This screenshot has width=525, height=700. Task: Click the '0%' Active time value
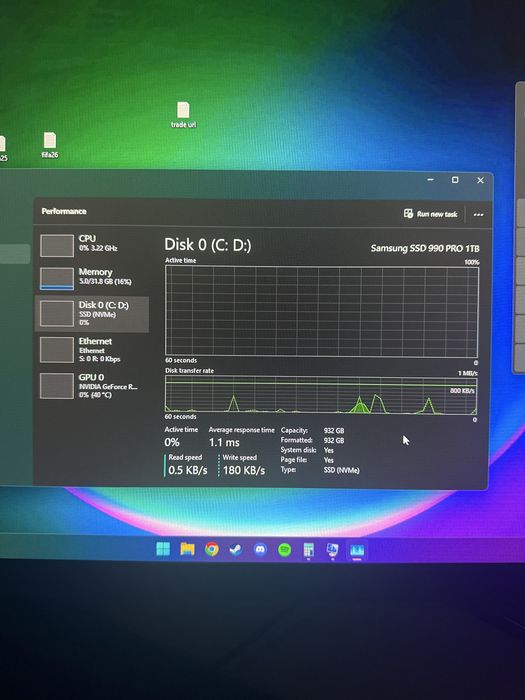click(x=172, y=442)
